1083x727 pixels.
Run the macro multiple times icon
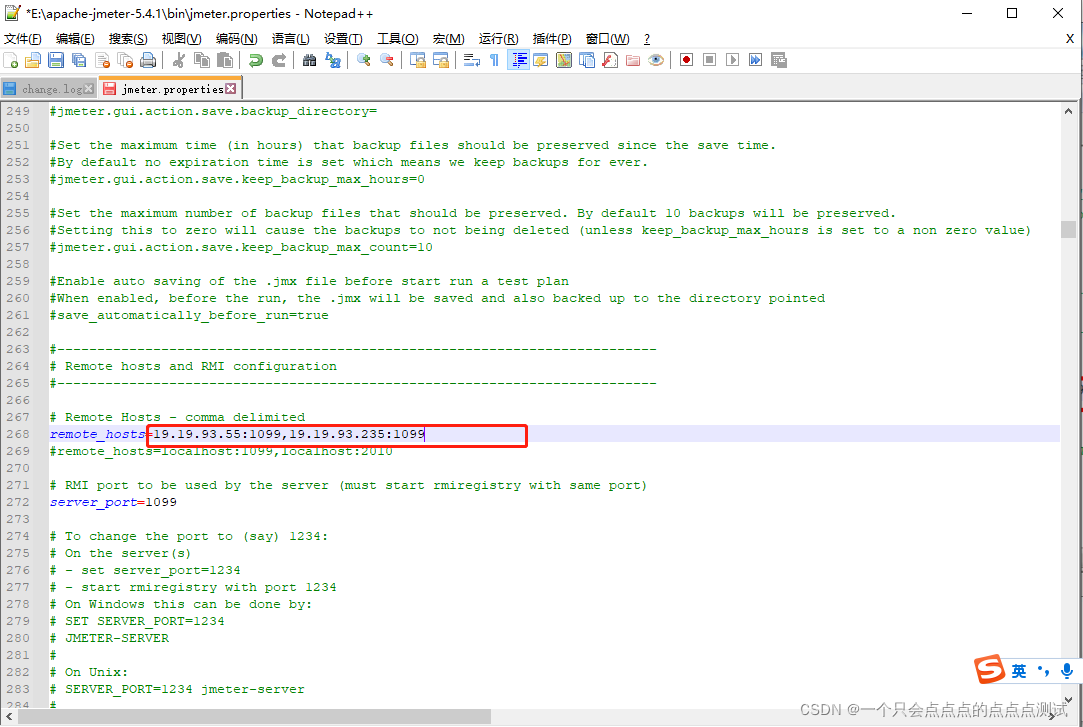[x=756, y=60]
